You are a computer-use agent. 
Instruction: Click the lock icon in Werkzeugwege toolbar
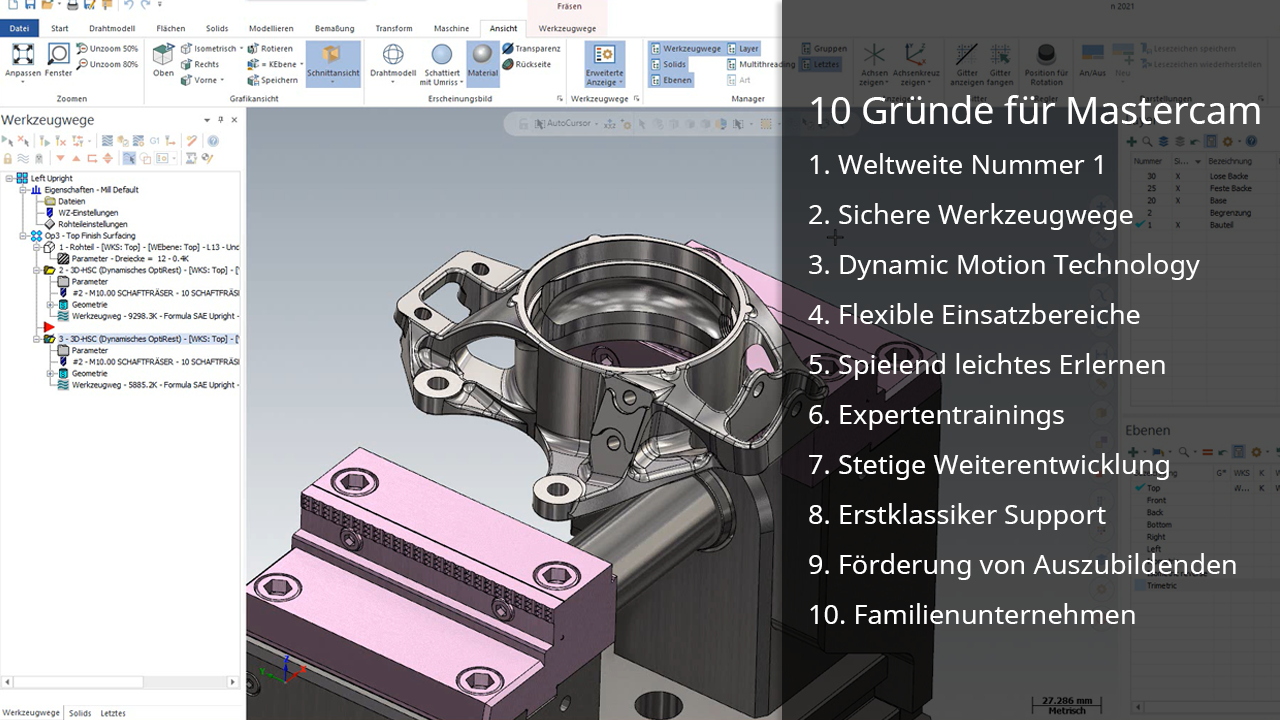[x=8, y=158]
